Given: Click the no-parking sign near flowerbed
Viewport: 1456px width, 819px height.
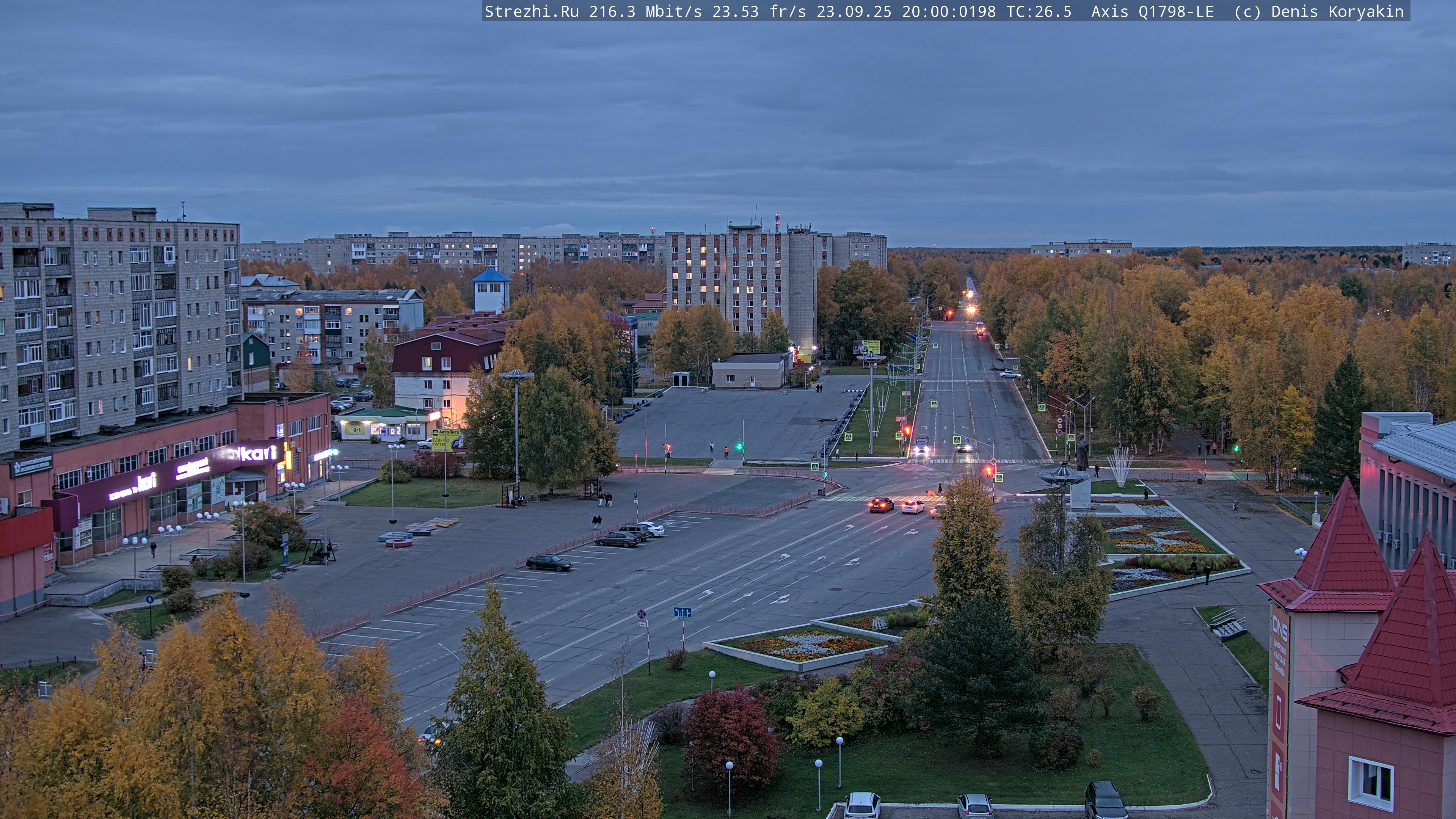Looking at the screenshot, I should (x=642, y=614).
